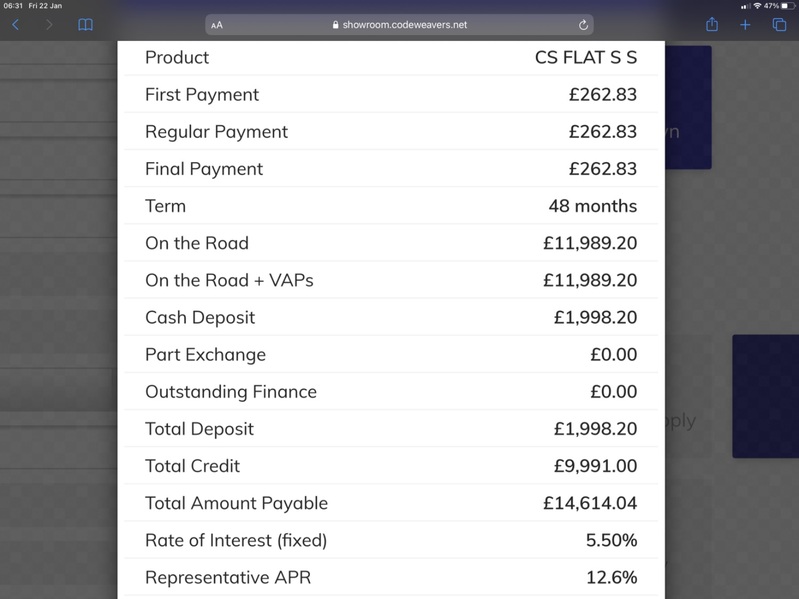
Task: Tap the Cash Deposit £1,998.20 value
Action: 595,317
